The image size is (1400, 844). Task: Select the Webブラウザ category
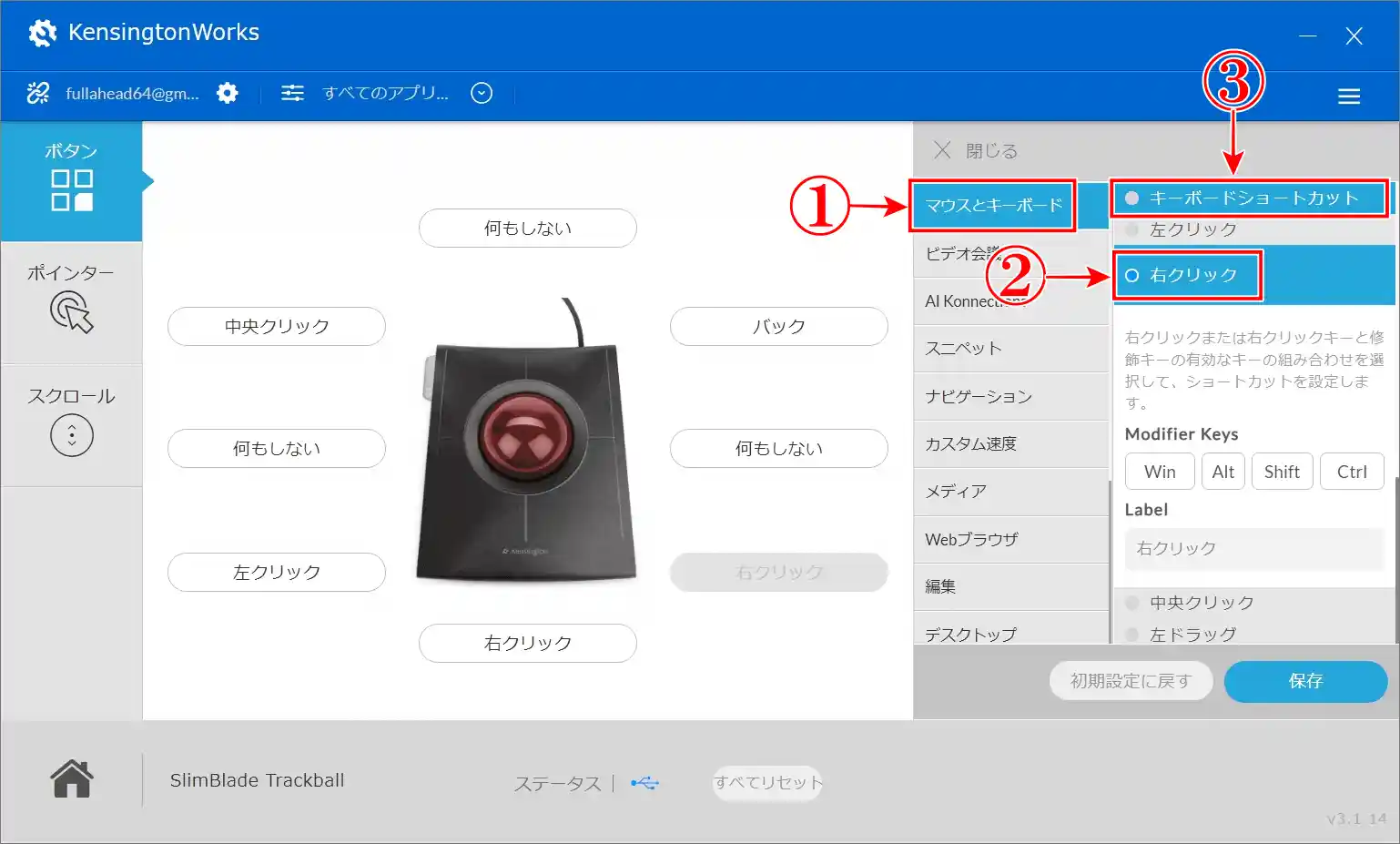click(x=1010, y=539)
